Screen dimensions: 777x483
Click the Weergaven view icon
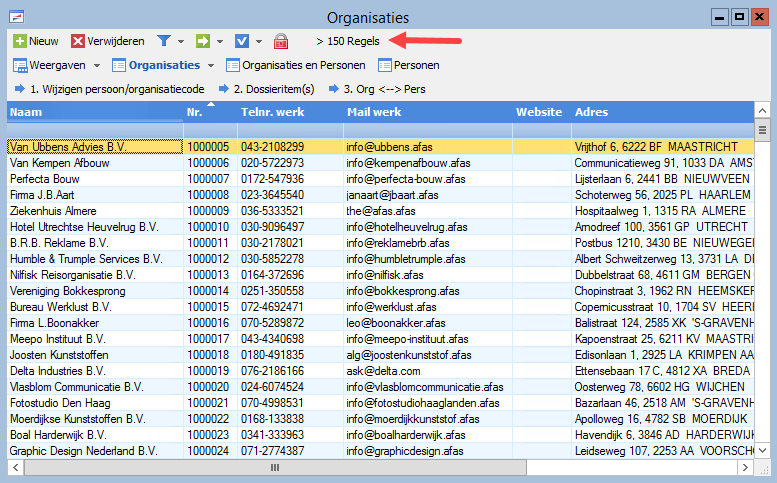[x=20, y=65]
